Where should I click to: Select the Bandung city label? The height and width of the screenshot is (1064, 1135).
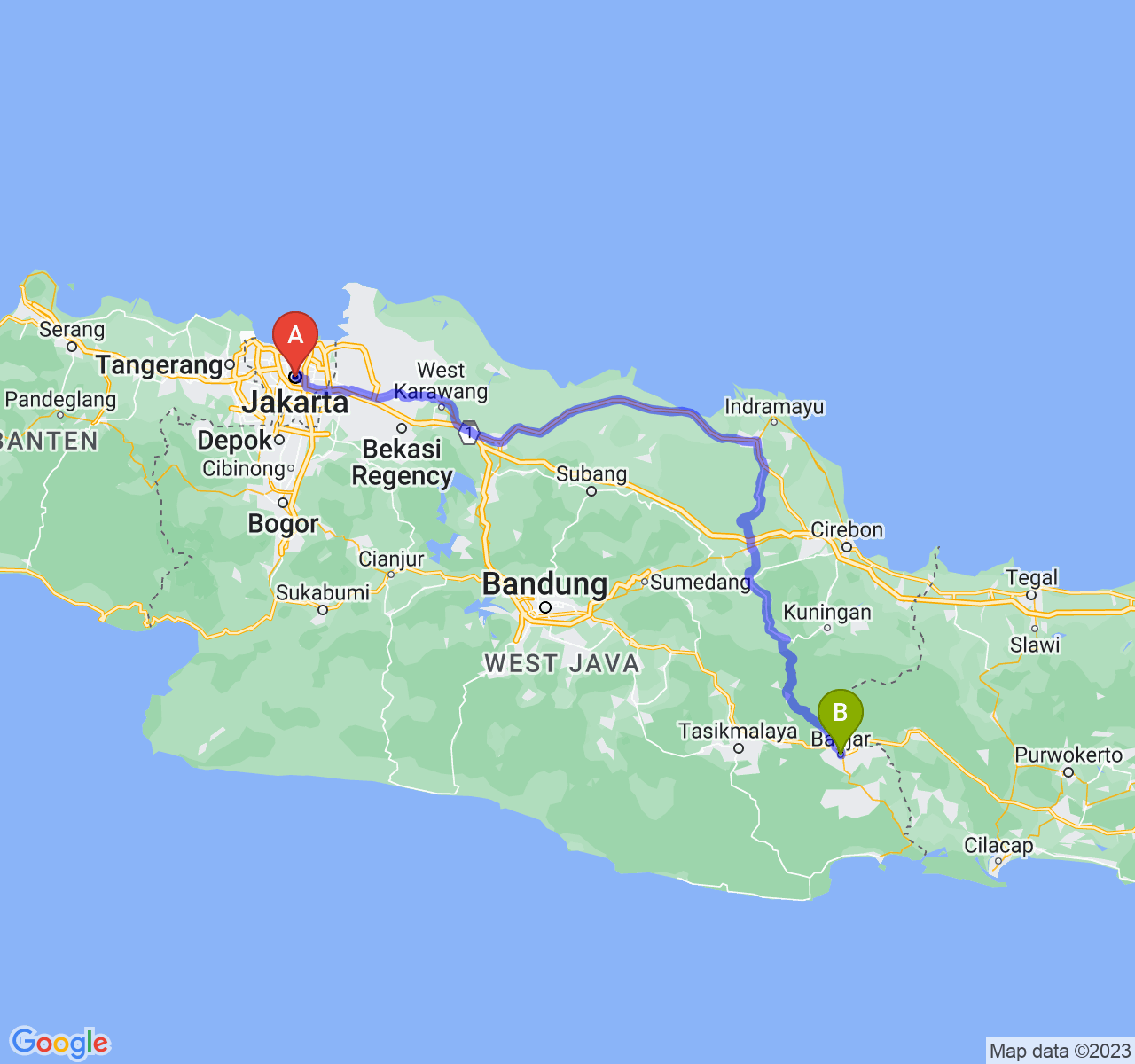(544, 584)
